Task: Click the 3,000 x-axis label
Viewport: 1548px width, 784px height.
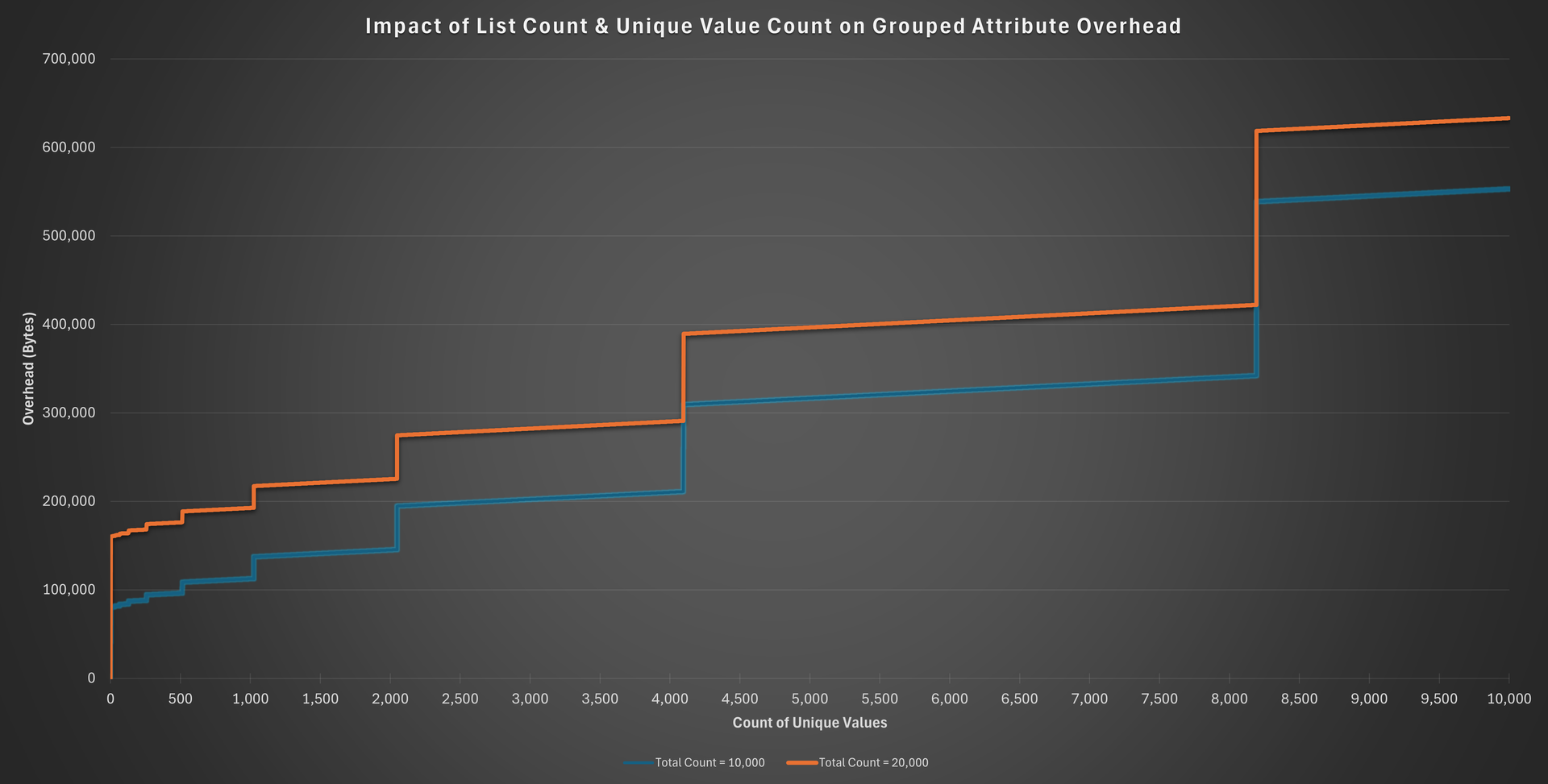Action: (530, 699)
